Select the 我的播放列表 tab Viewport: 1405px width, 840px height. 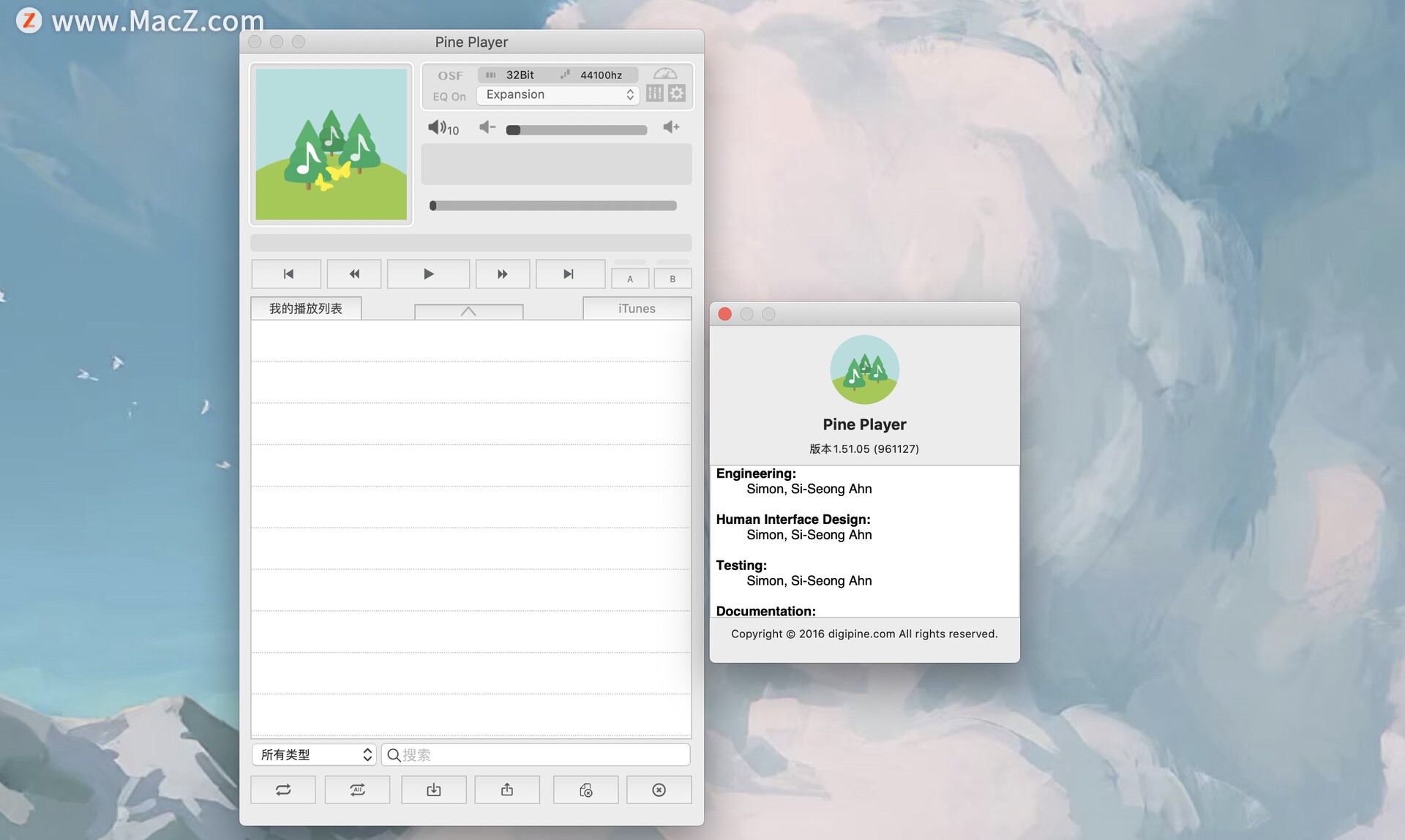pos(306,308)
